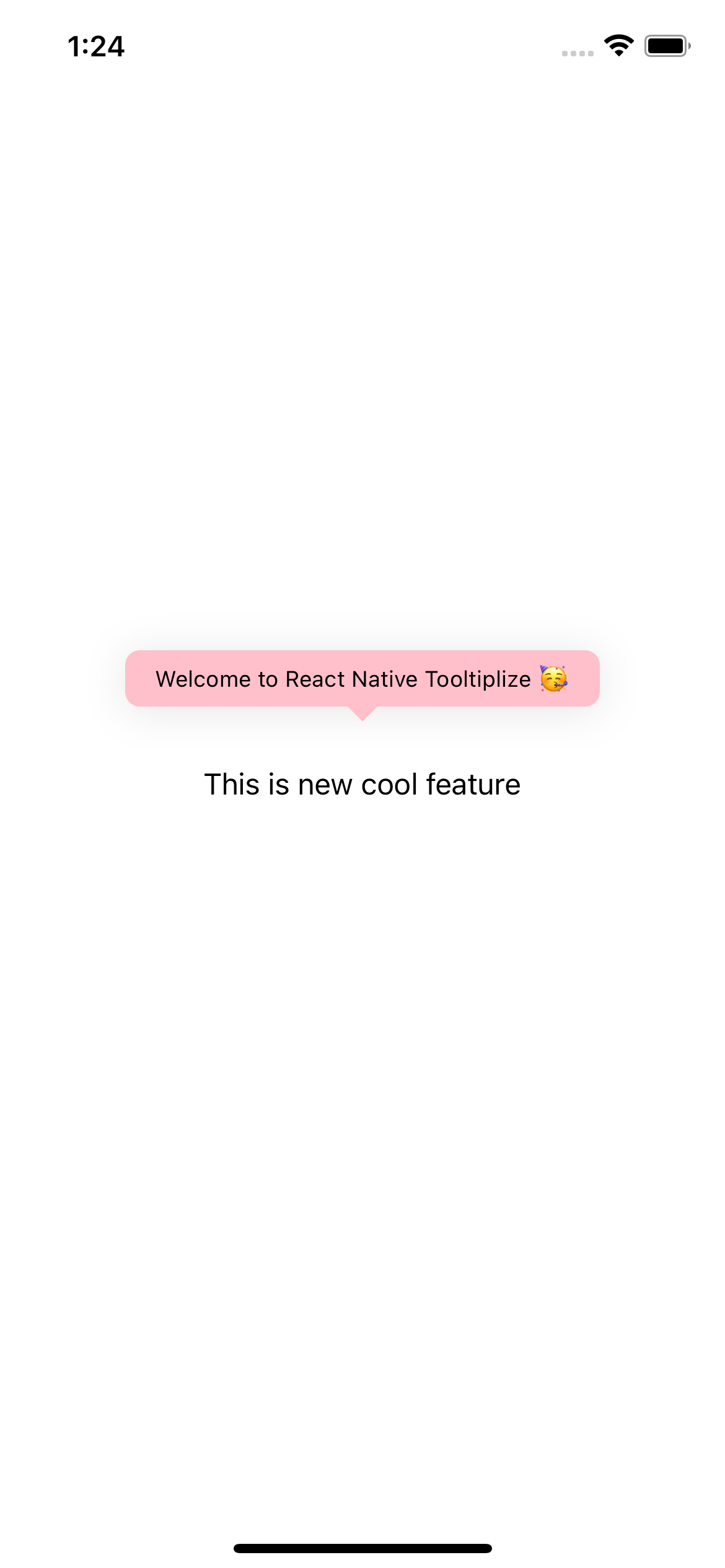The width and height of the screenshot is (725, 1568).
Task: Click the word "This" below the tooltip
Action: (232, 785)
